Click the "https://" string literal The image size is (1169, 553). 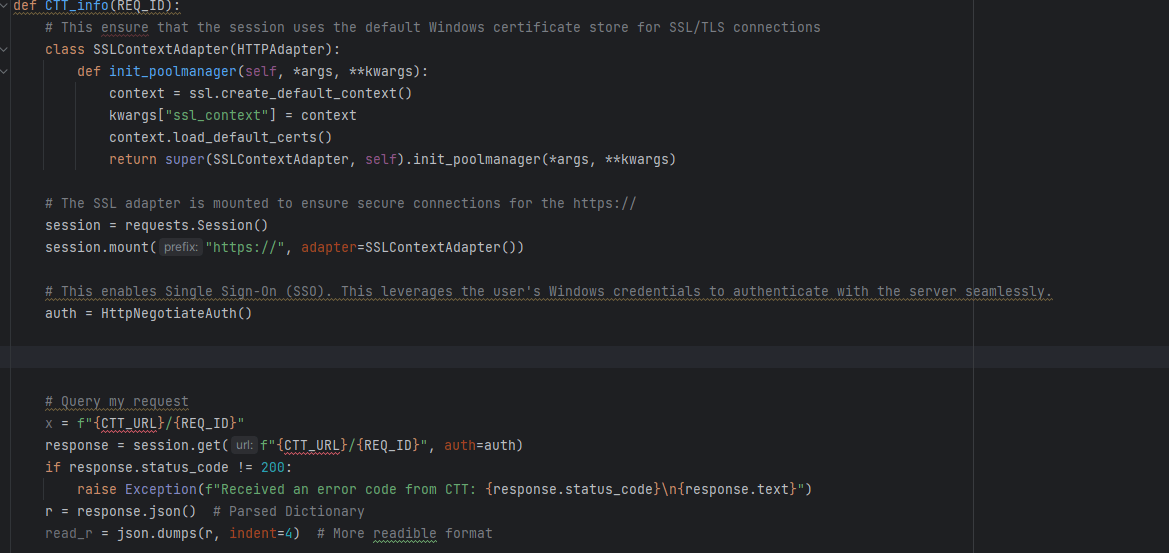point(245,247)
